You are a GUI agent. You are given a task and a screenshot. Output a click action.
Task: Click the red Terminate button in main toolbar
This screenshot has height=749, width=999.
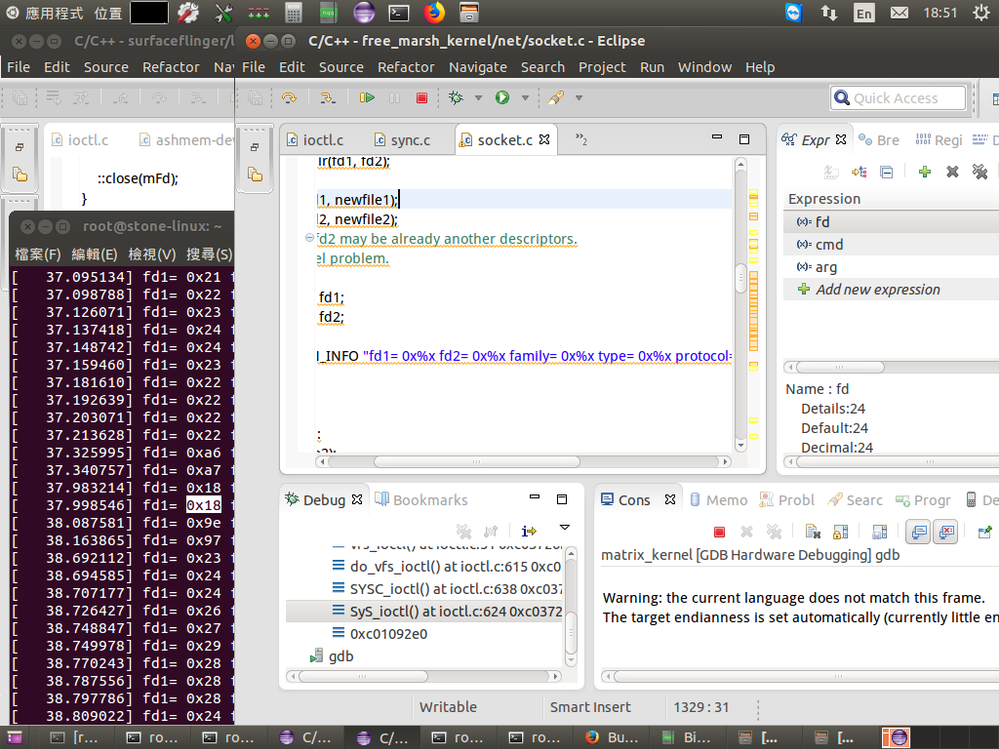point(422,98)
